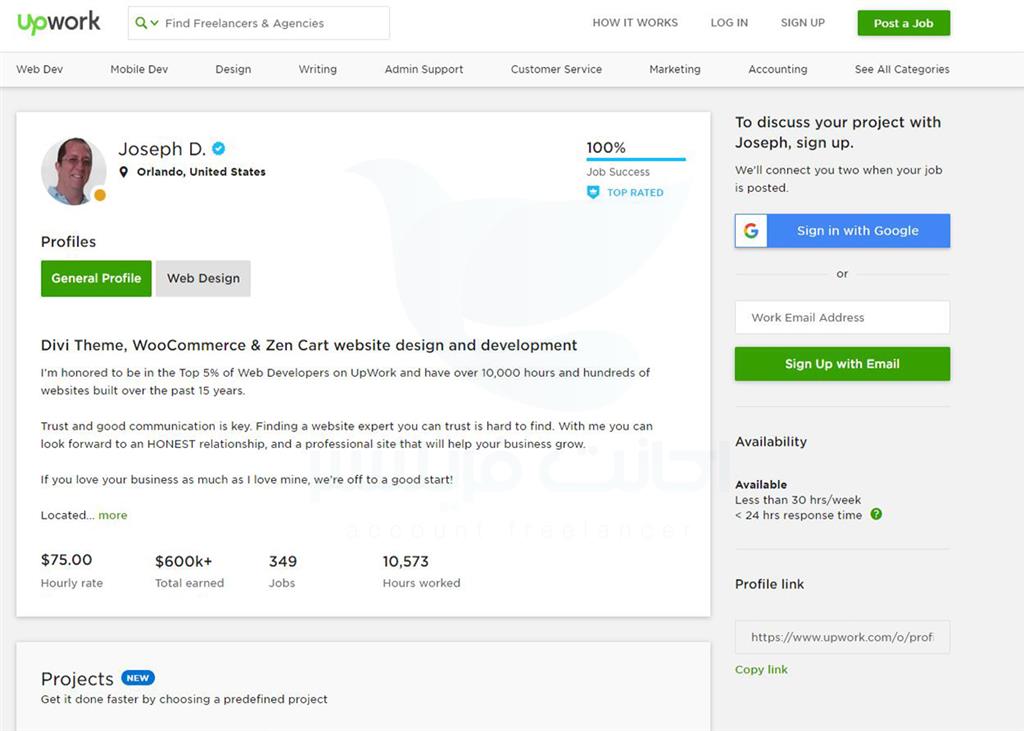
Task: Click Sign Up with Email button
Action: pyautogui.click(x=842, y=364)
